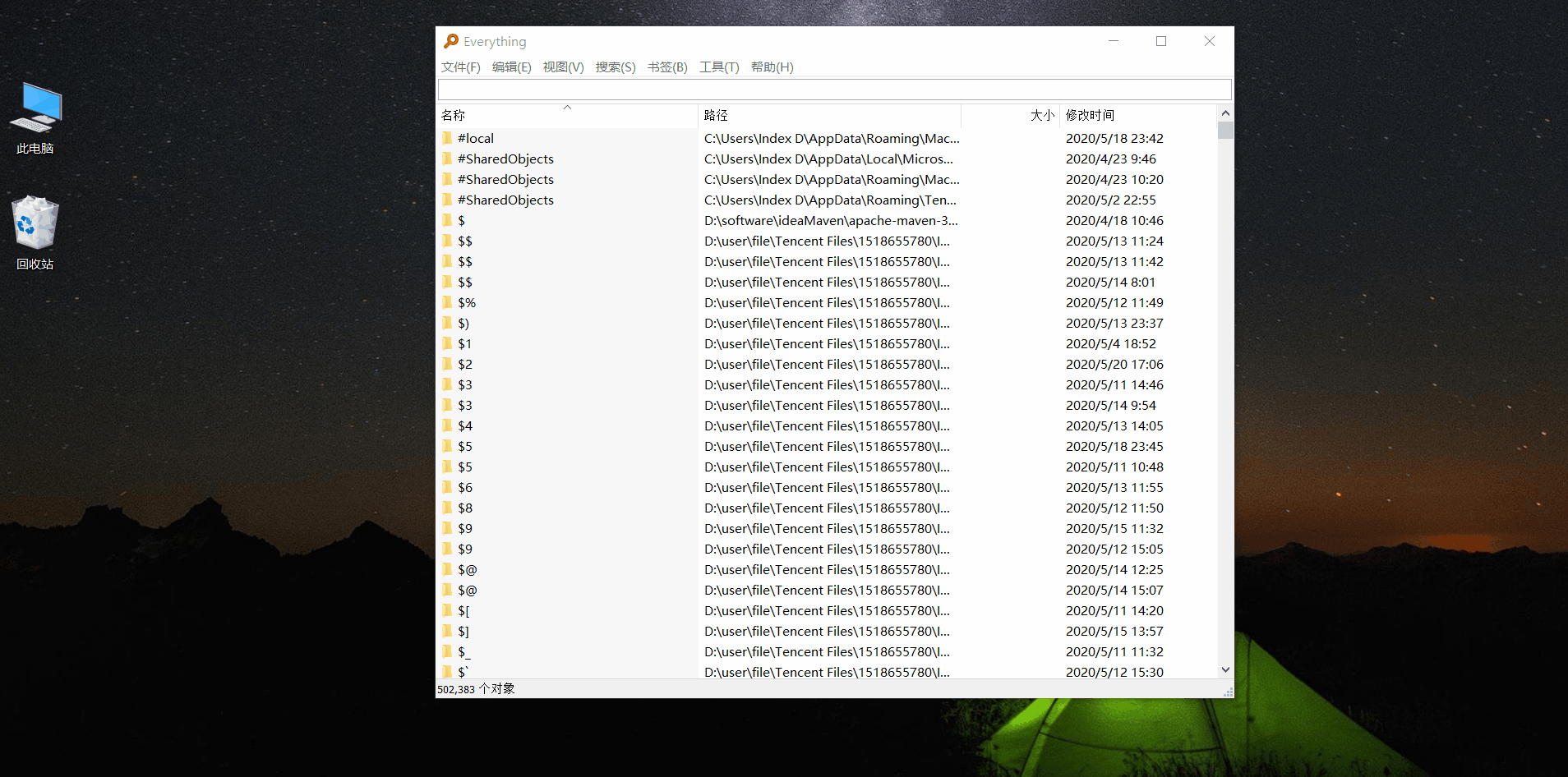Open the 文件(F) menu
This screenshot has height=777, width=1568.
[461, 67]
